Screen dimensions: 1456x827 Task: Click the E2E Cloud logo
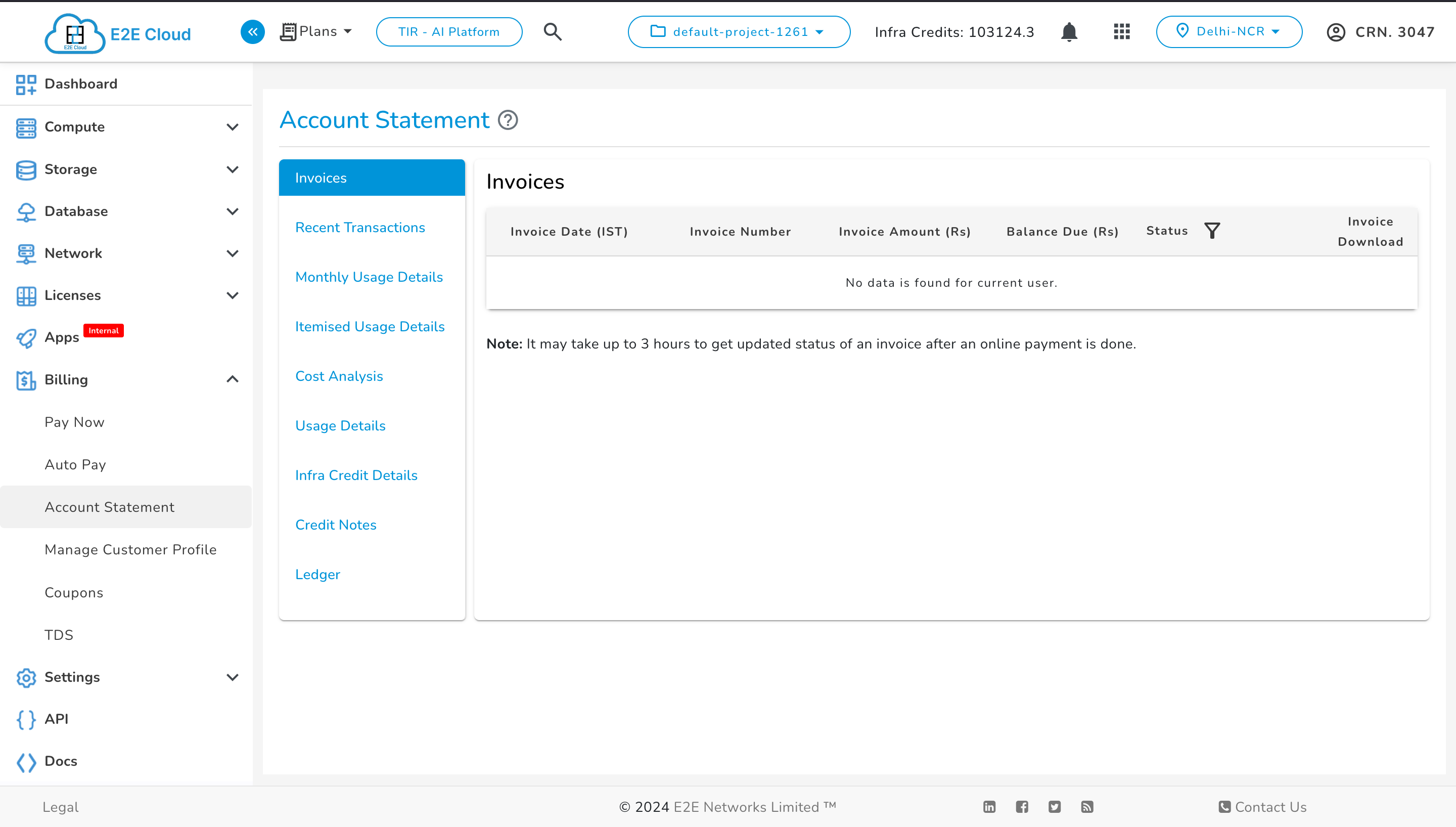pos(117,33)
